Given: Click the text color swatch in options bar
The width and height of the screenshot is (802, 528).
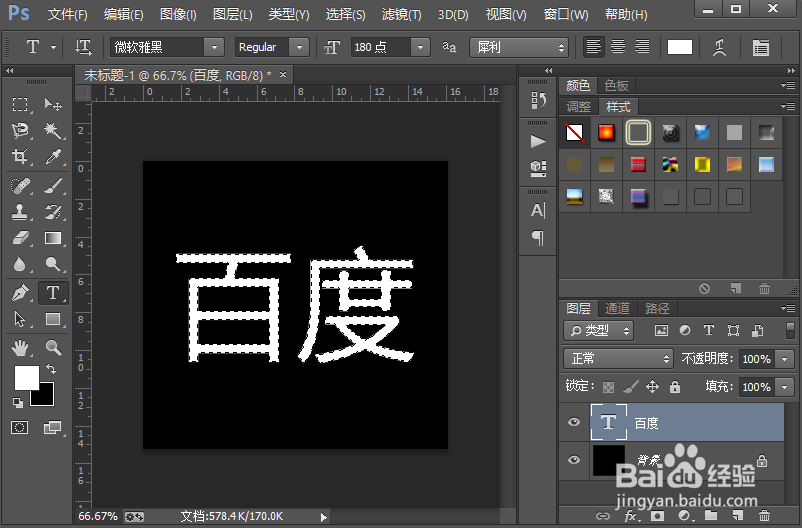Looking at the screenshot, I should (680, 48).
